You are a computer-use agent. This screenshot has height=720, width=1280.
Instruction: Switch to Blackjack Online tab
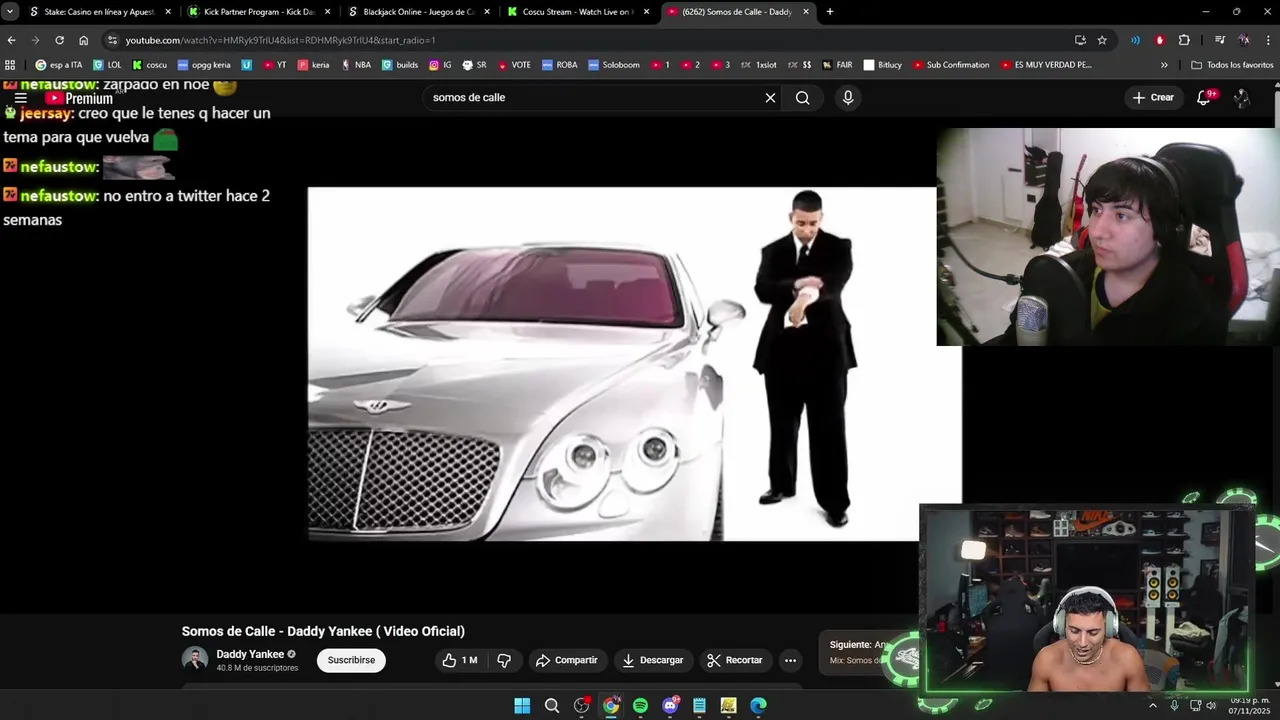click(x=417, y=12)
